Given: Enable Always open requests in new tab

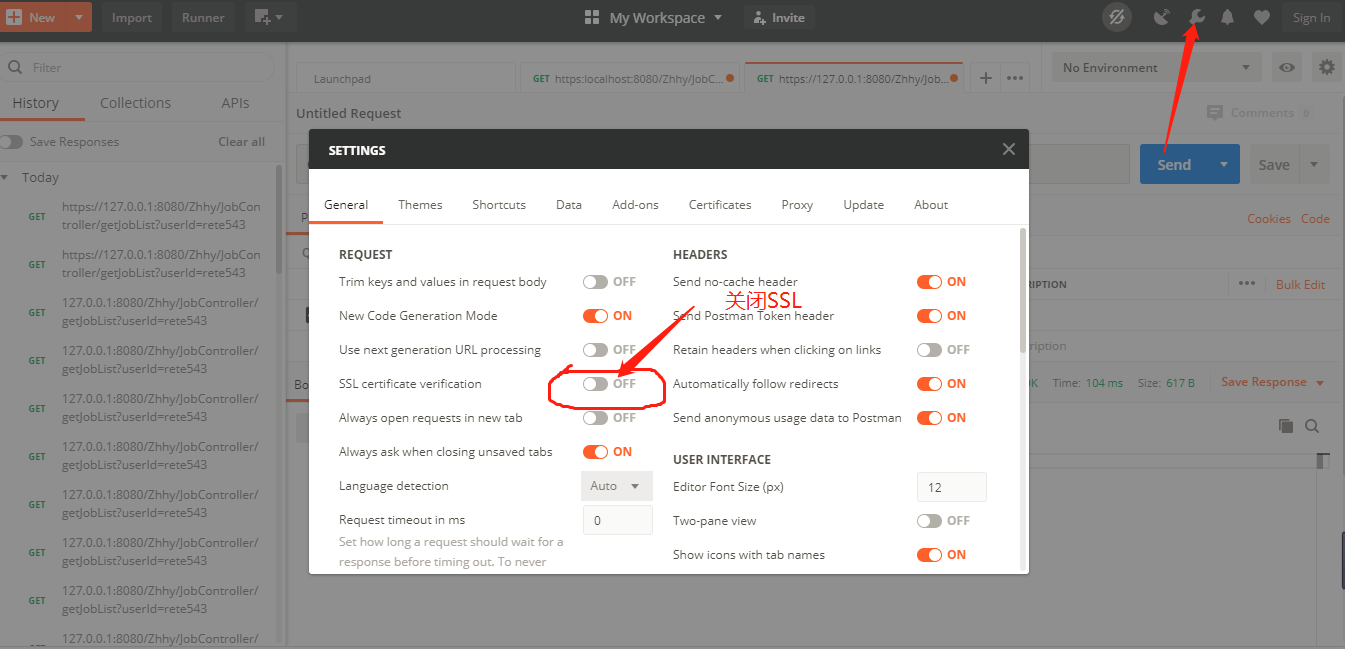Looking at the screenshot, I should pos(596,418).
